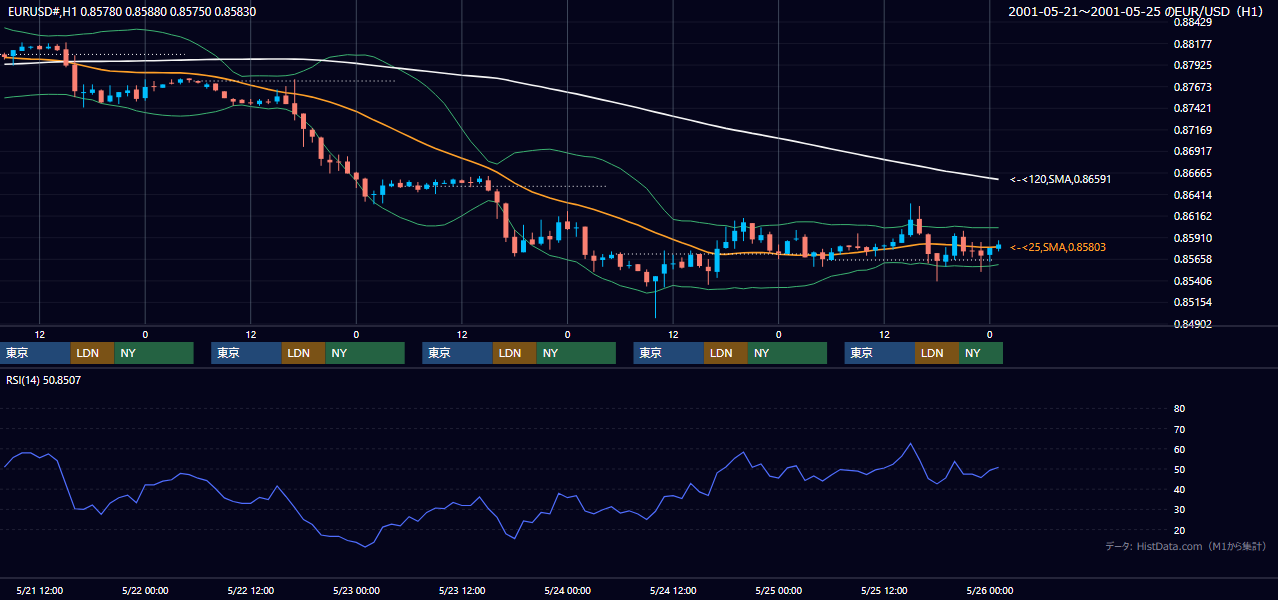The image size is (1278, 600).
Task: Click the 0.86665 price axis label
Action: pyautogui.click(x=1193, y=173)
